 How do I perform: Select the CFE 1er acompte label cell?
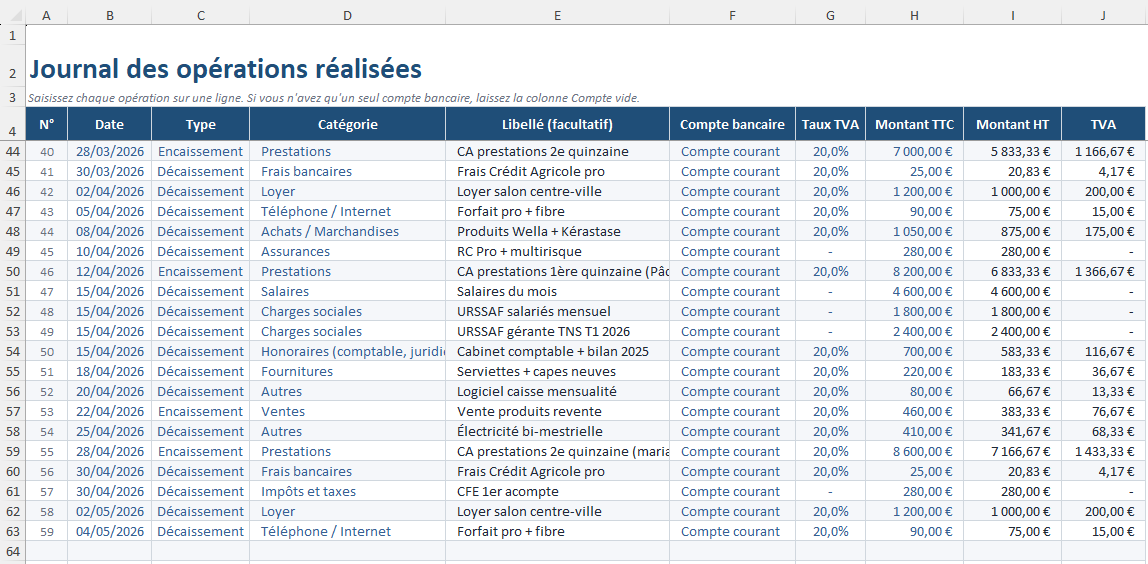coord(557,491)
